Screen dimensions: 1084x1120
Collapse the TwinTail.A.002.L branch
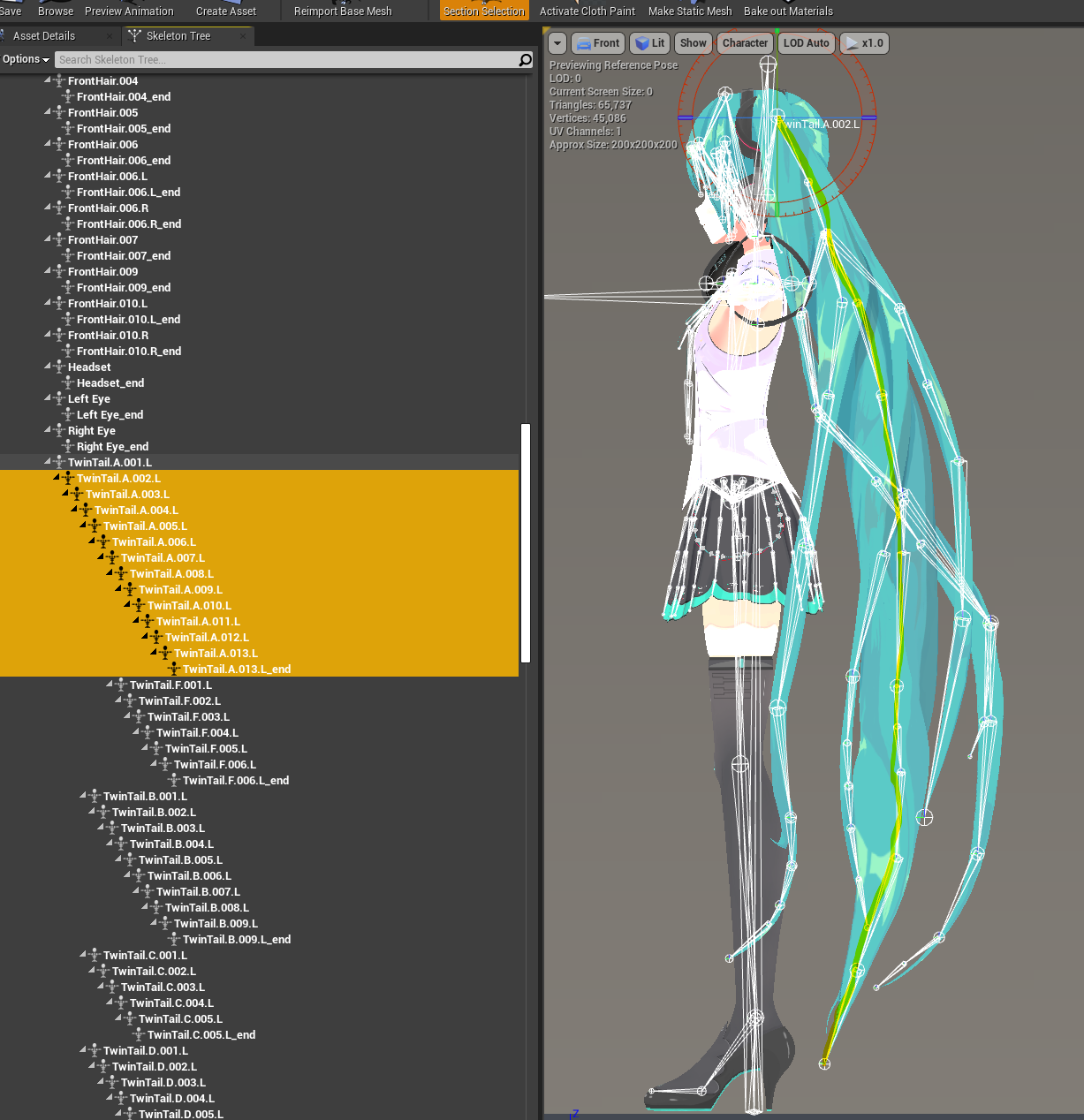(57, 477)
